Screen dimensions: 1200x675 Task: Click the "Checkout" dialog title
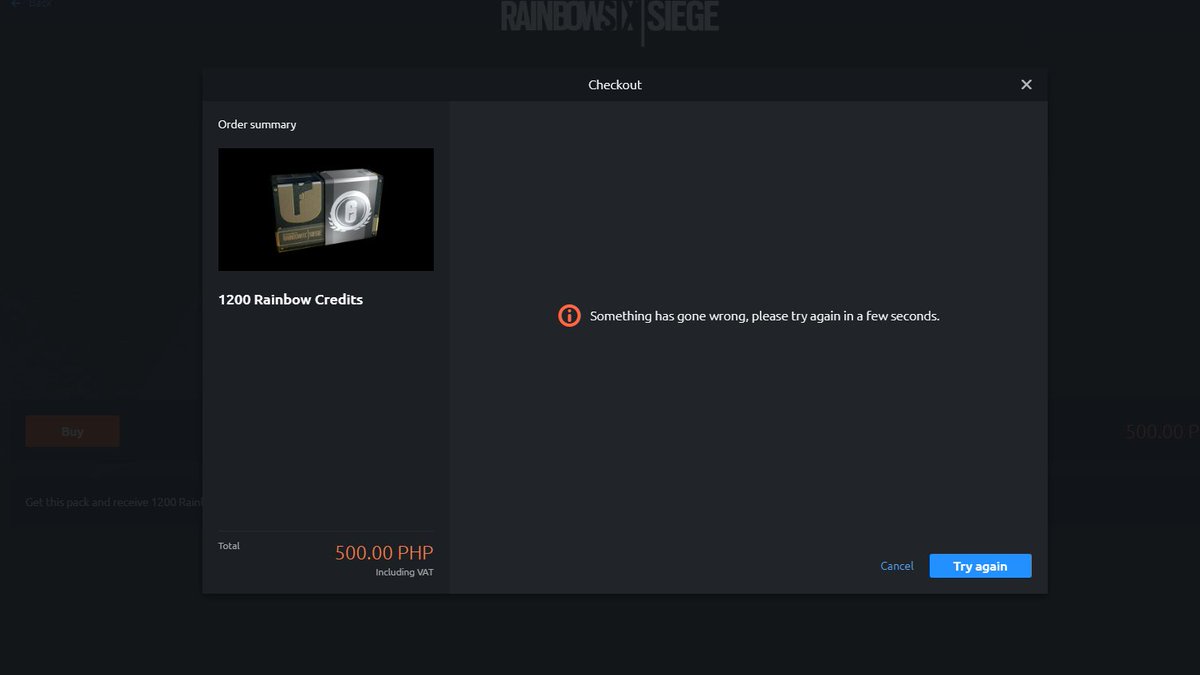pos(615,85)
